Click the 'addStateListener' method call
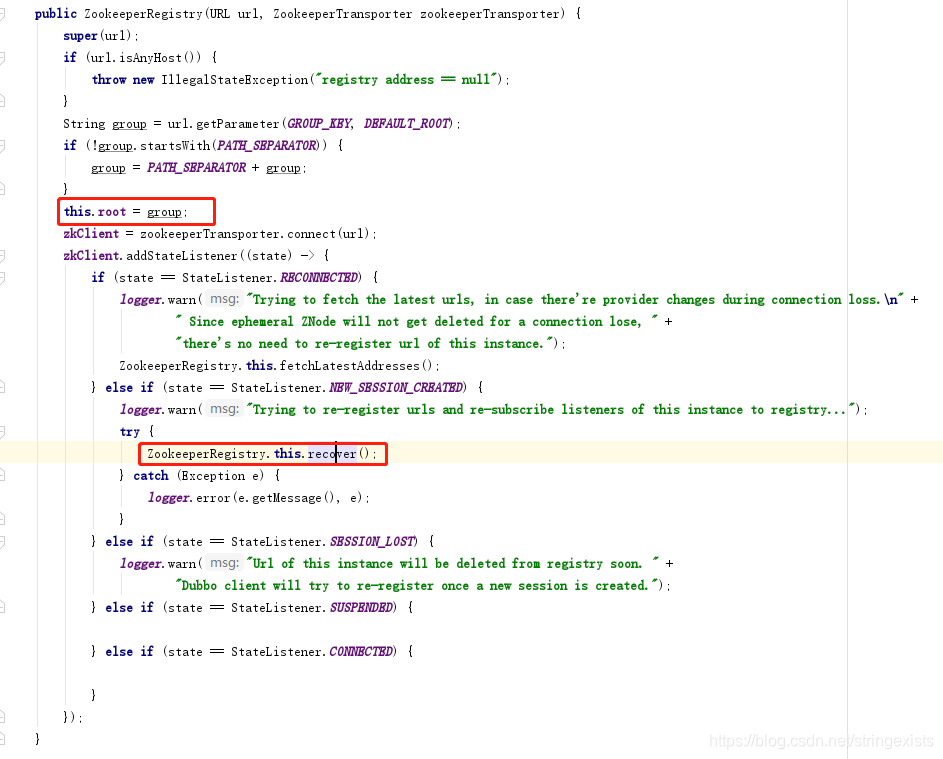This screenshot has width=943, height=759. click(182, 256)
